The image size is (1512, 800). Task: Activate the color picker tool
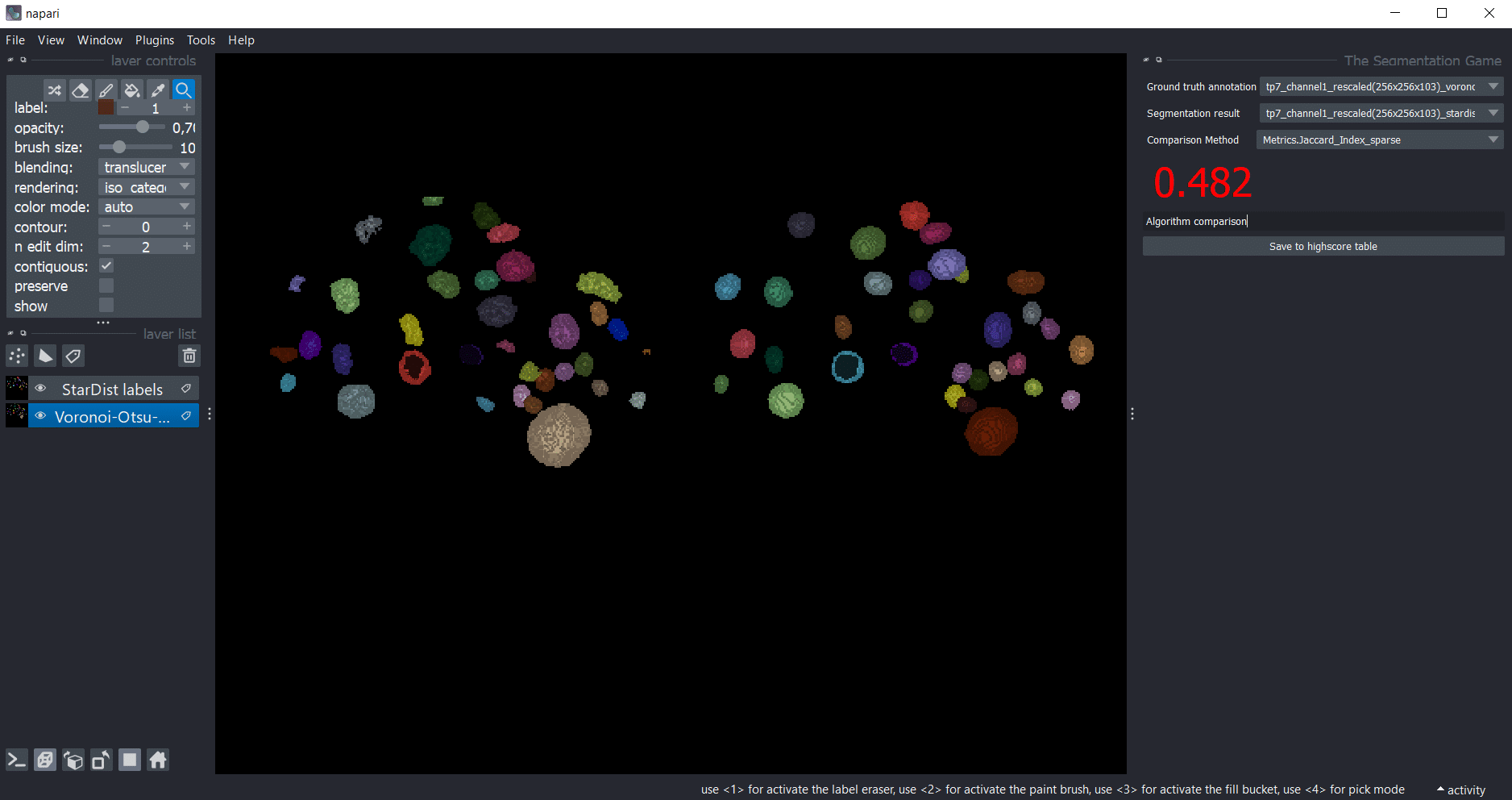click(158, 90)
